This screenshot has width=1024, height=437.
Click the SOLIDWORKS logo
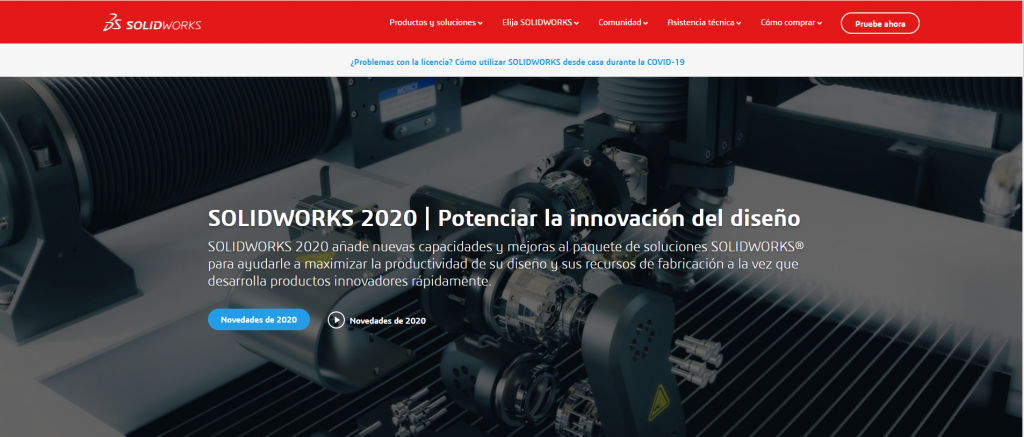(x=152, y=24)
